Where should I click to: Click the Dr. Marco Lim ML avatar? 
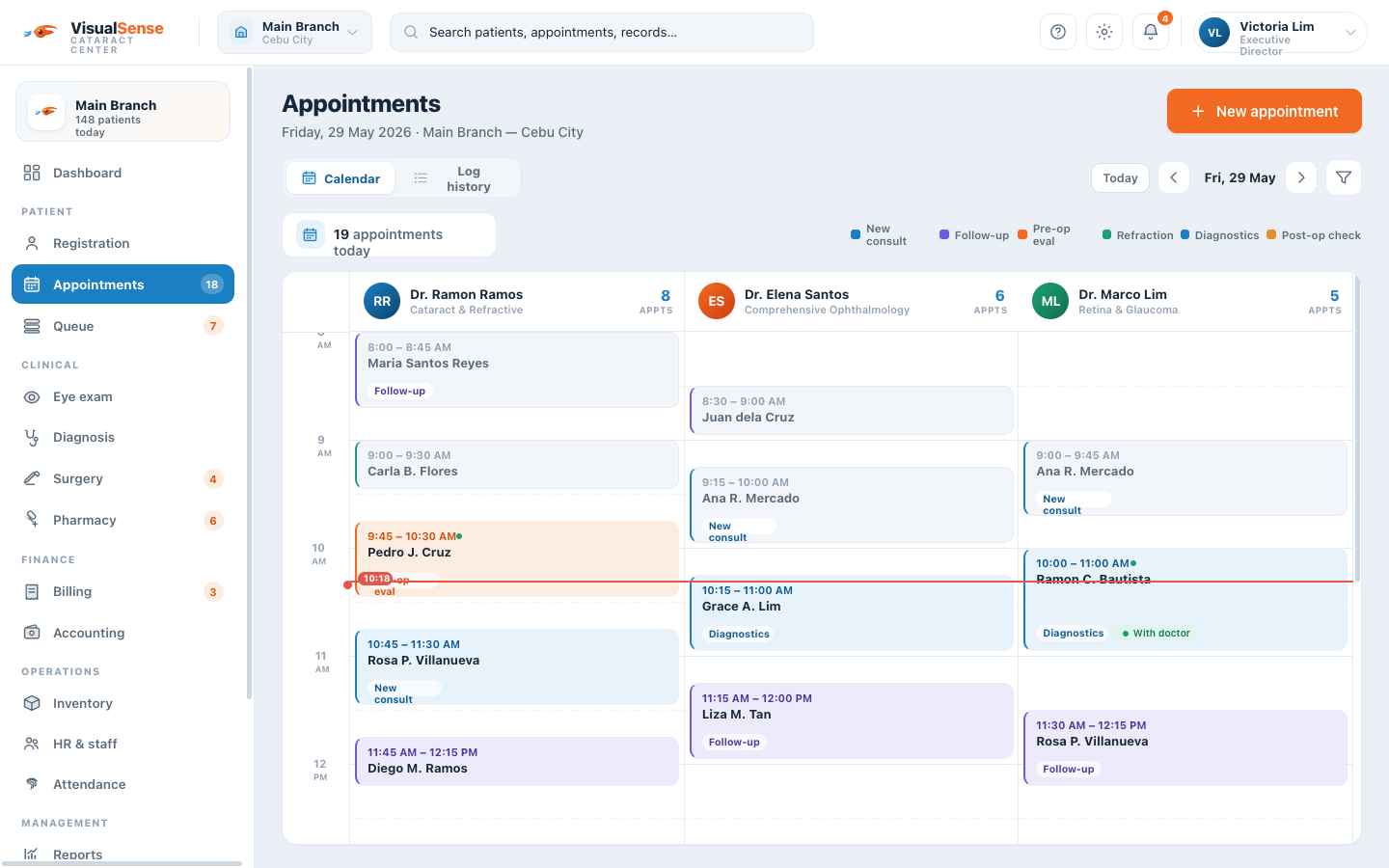coord(1050,301)
